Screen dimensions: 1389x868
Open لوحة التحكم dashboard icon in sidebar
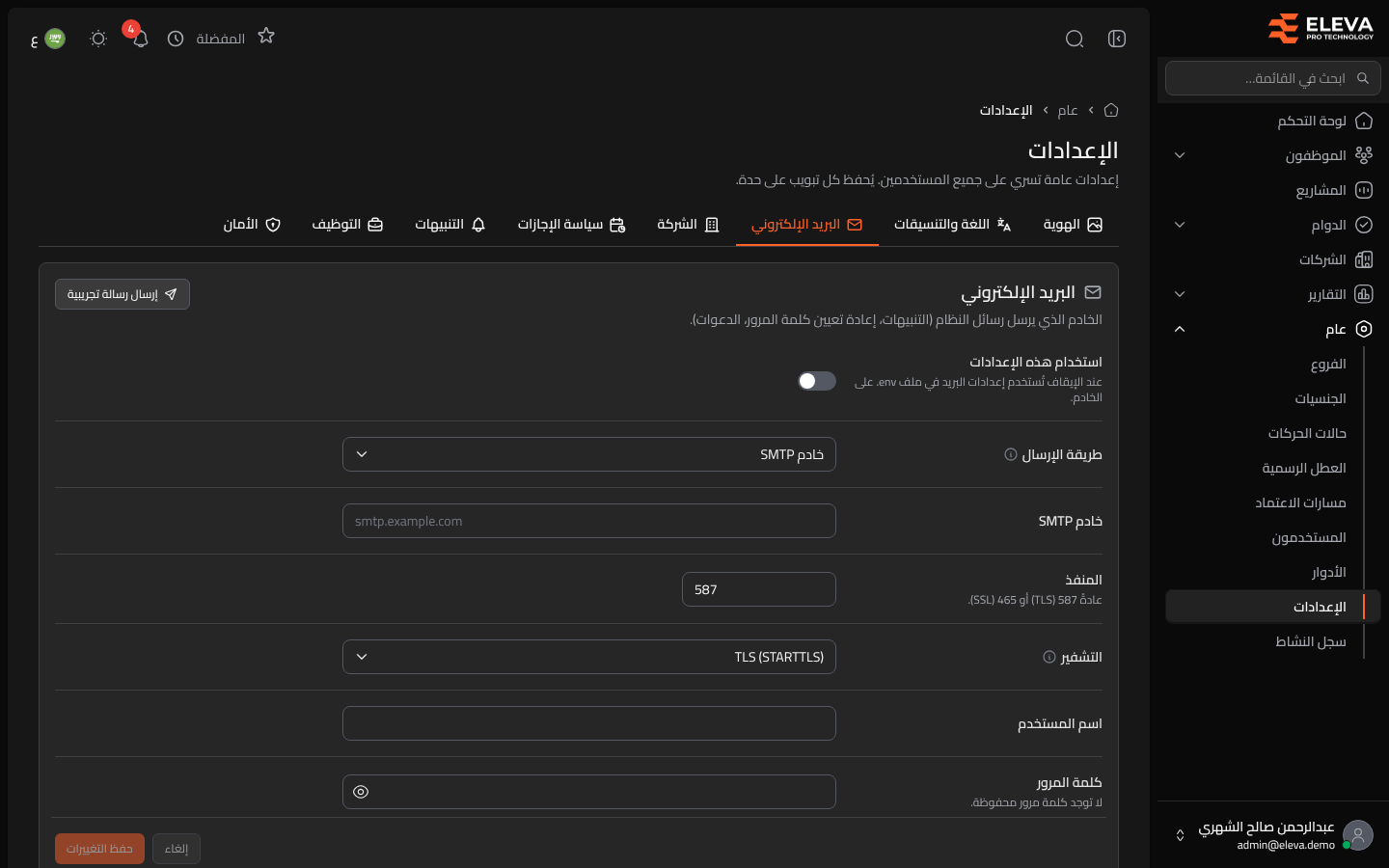[x=1364, y=121]
